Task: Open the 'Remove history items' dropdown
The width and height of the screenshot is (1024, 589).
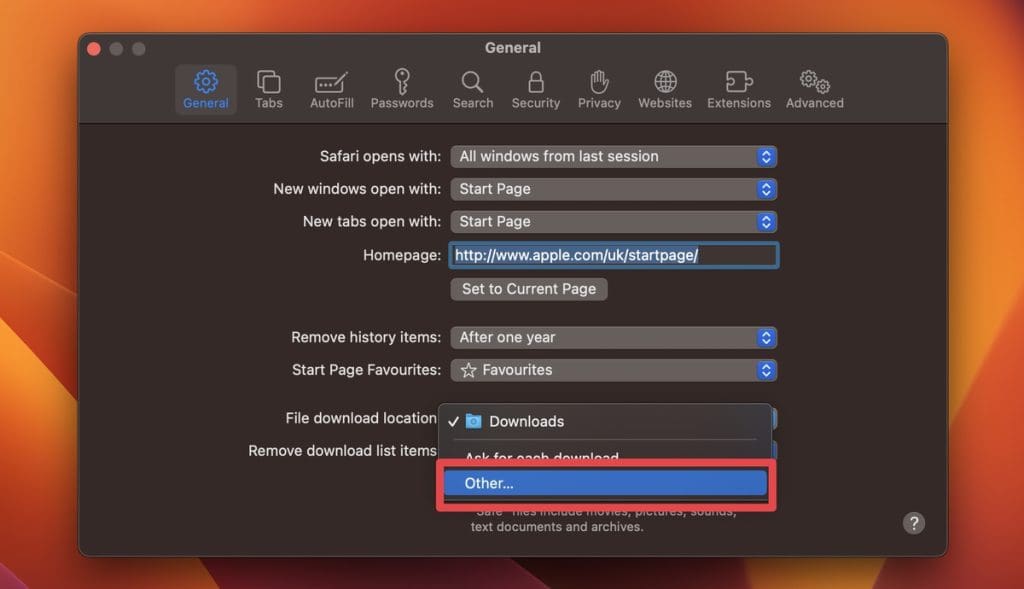Action: point(613,338)
